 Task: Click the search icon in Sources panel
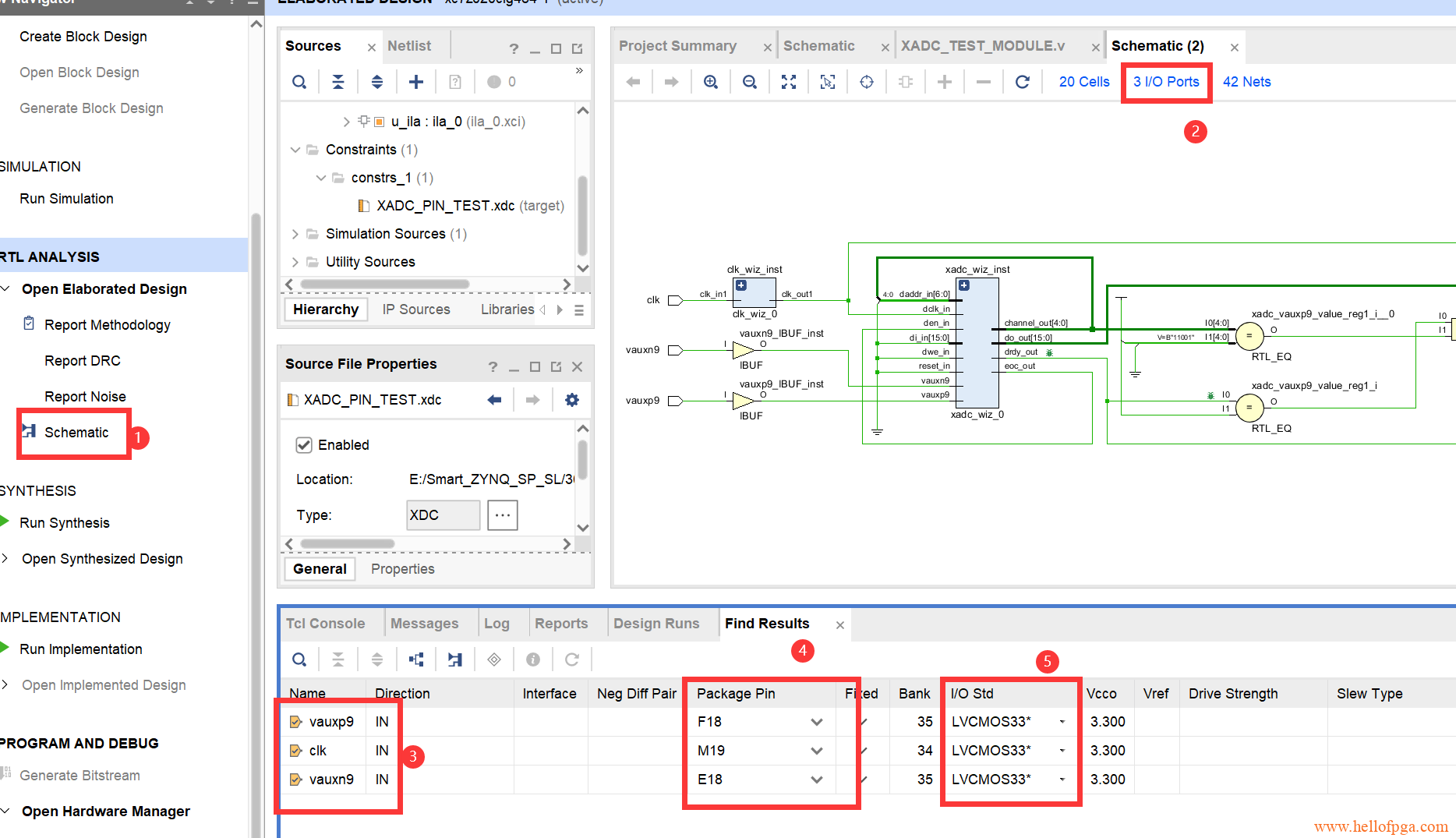pyautogui.click(x=299, y=82)
